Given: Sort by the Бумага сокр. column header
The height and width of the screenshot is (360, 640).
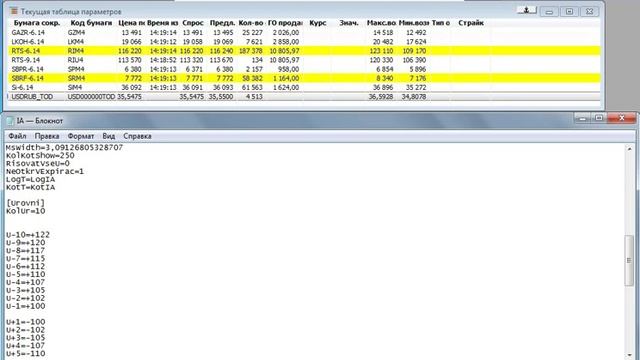Looking at the screenshot, I should click(37, 23).
